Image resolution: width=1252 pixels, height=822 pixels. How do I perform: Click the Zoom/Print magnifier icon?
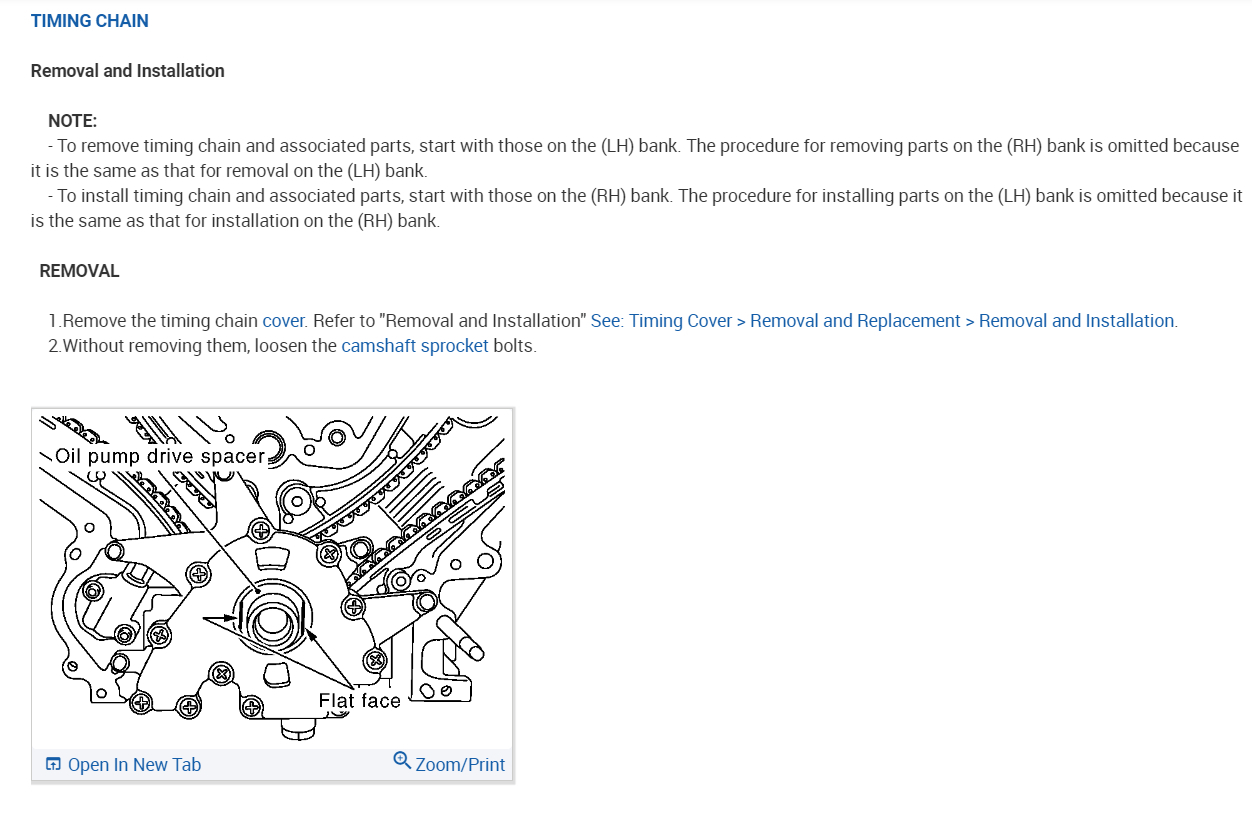pyautogui.click(x=402, y=761)
